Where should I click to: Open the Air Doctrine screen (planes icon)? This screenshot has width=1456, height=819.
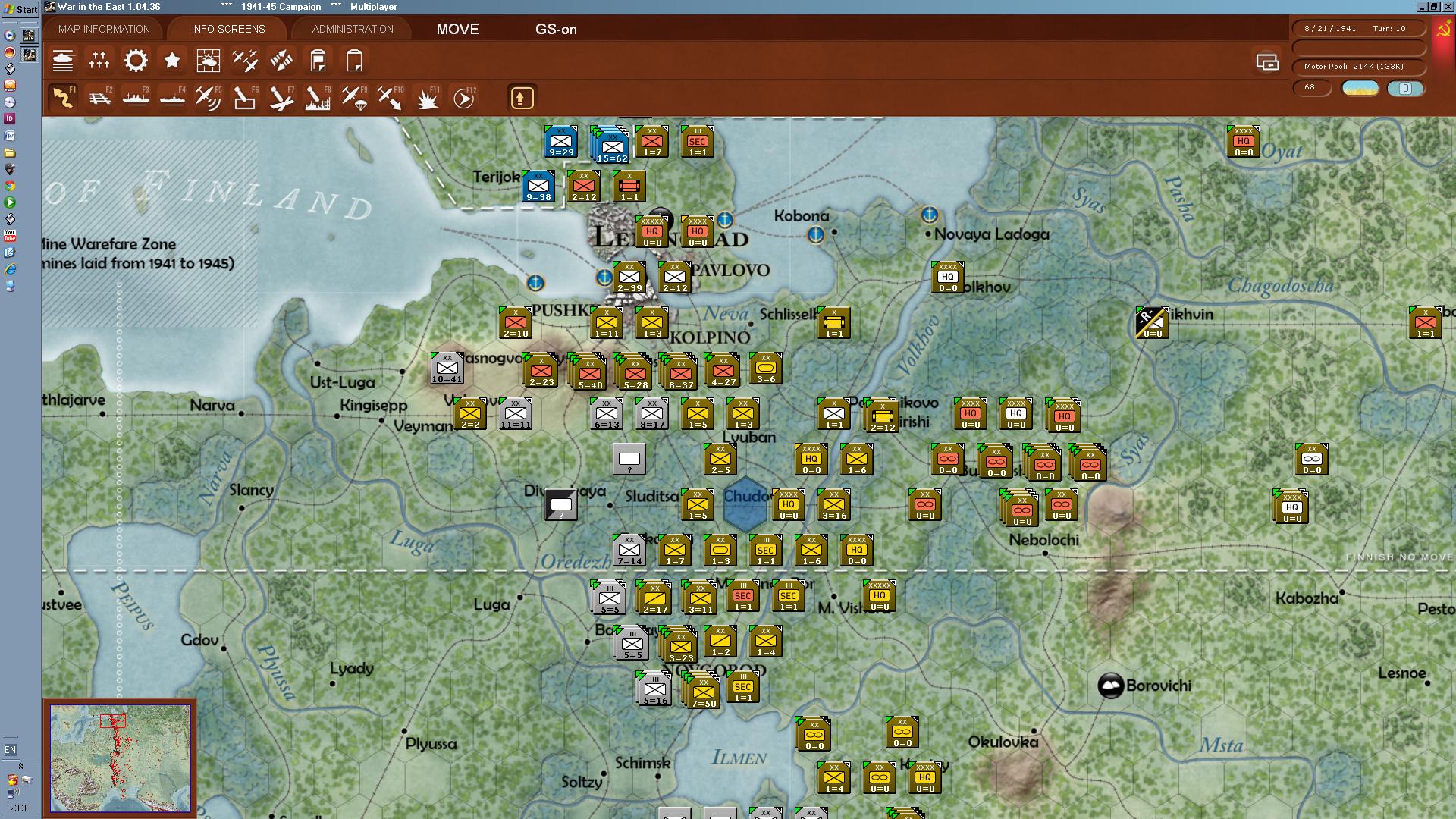(245, 61)
